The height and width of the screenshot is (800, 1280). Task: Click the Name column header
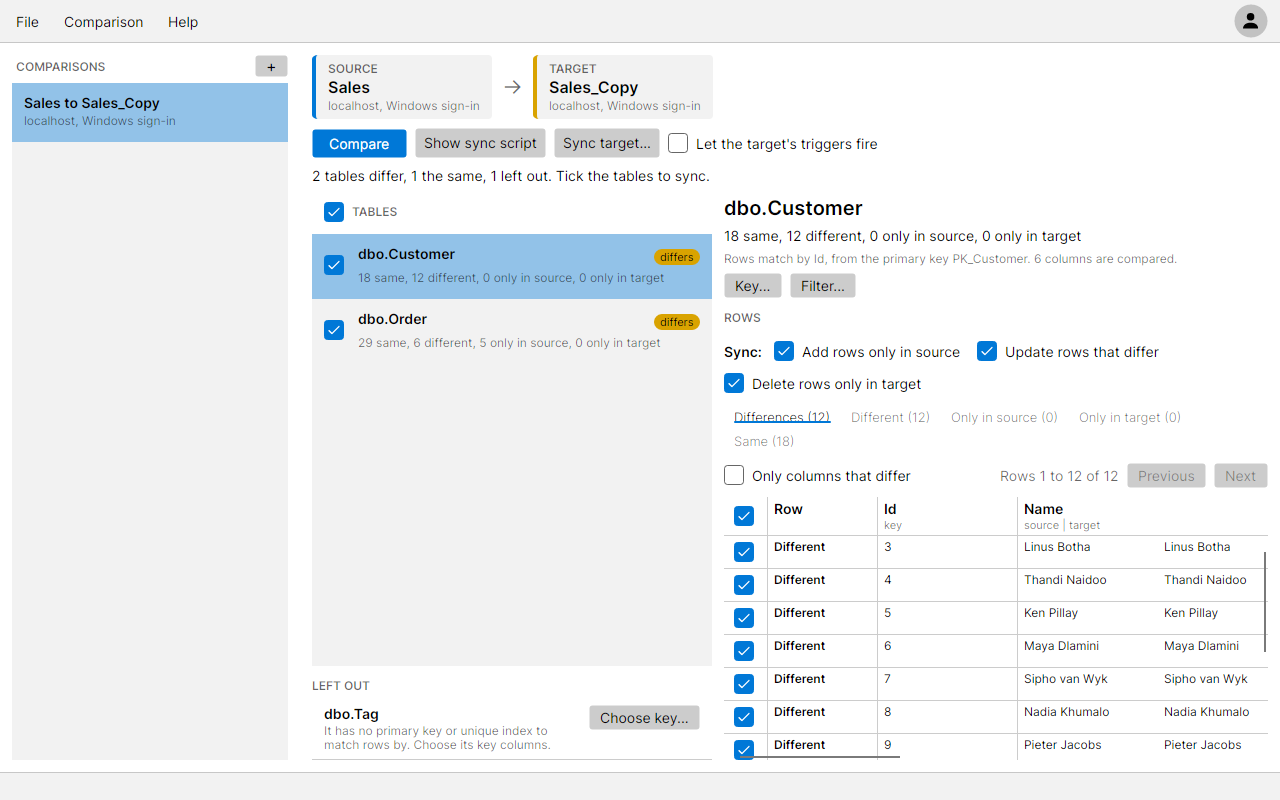coord(1142,516)
